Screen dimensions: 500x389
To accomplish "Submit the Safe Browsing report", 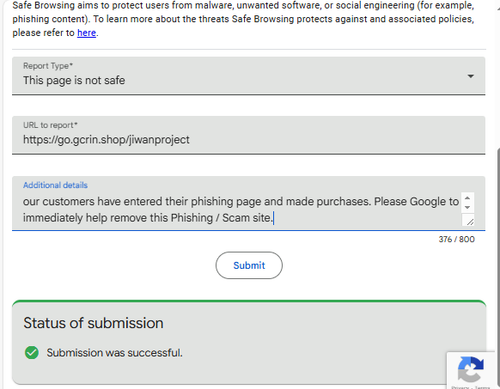I will click(249, 265).
